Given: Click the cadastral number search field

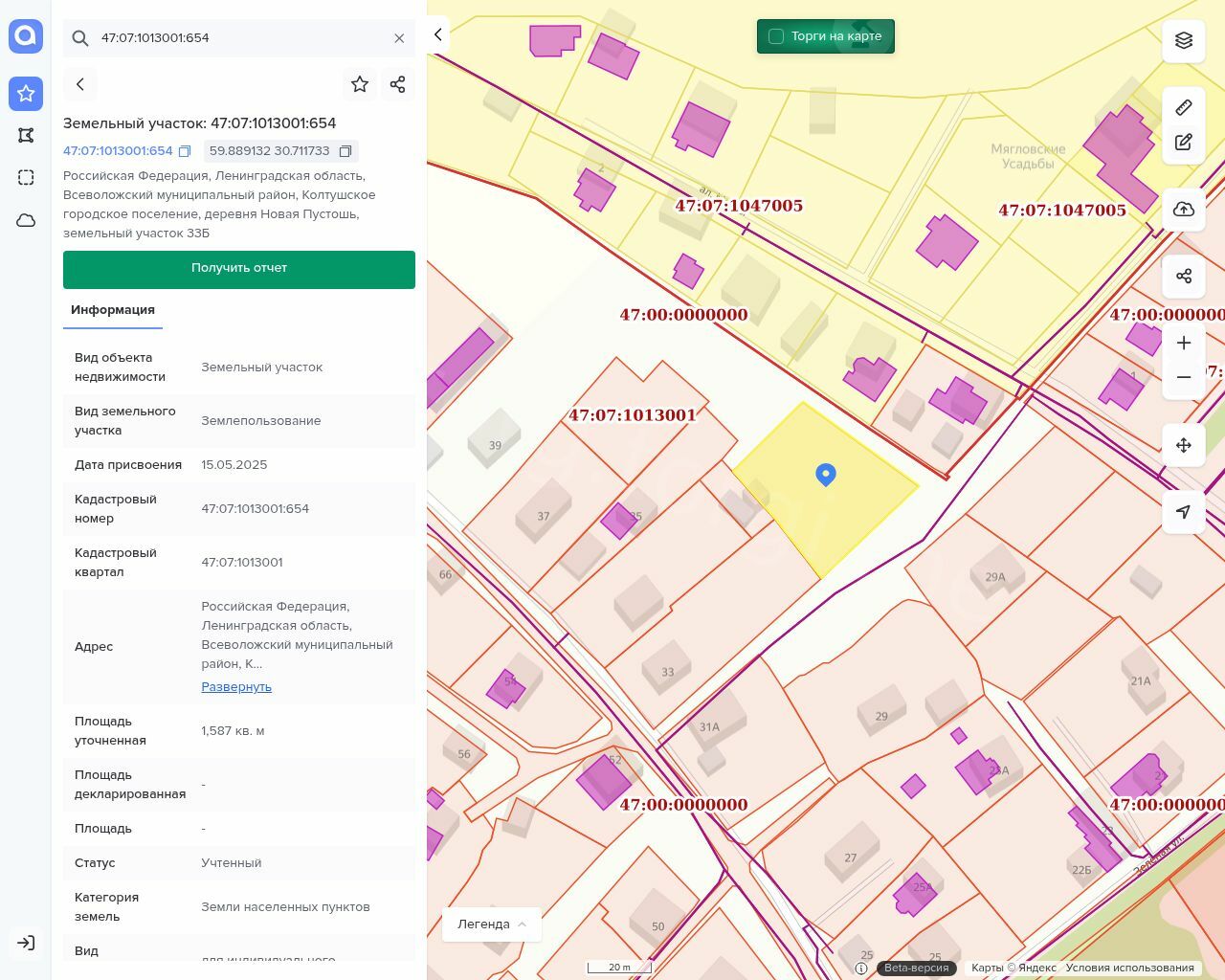Looking at the screenshot, I should pyautogui.click(x=239, y=38).
